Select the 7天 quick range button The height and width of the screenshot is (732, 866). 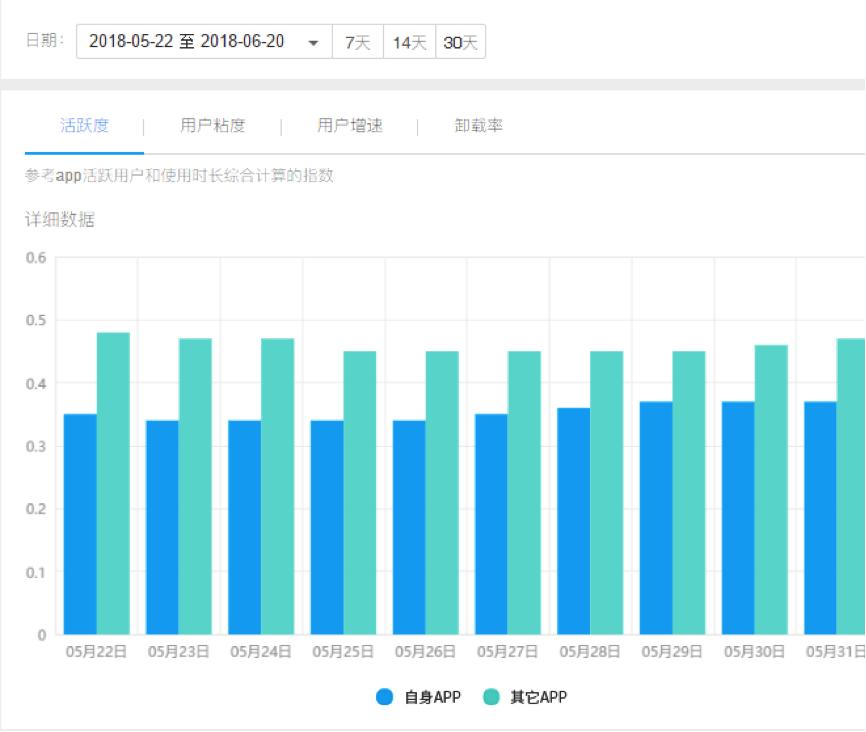[x=357, y=43]
